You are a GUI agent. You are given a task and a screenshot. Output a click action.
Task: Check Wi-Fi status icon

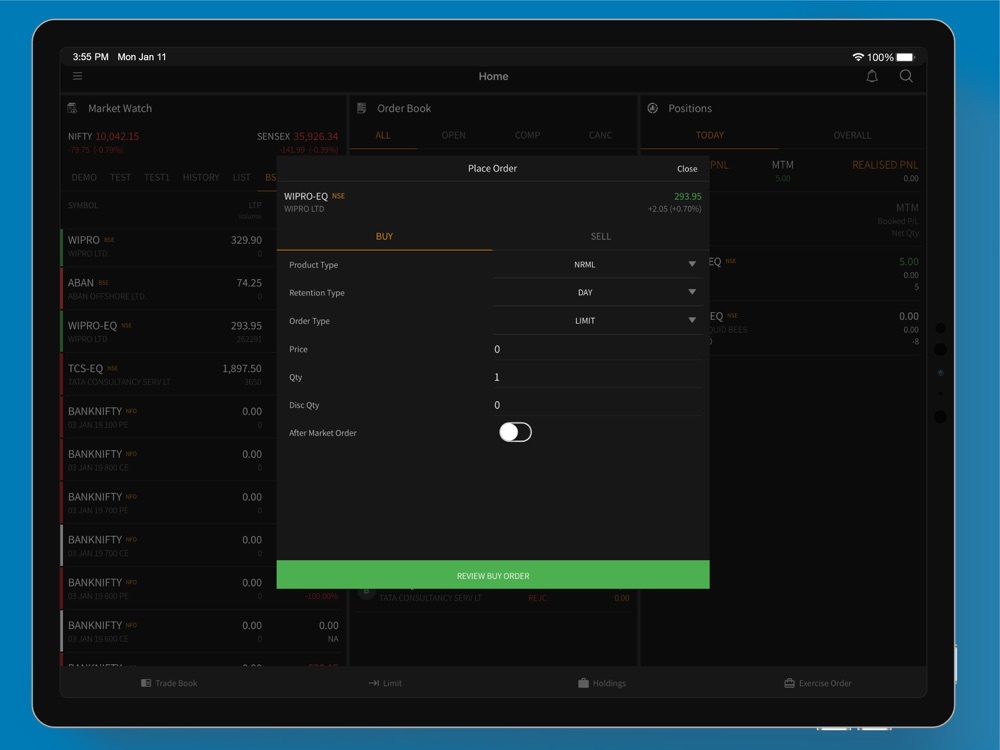(x=858, y=57)
